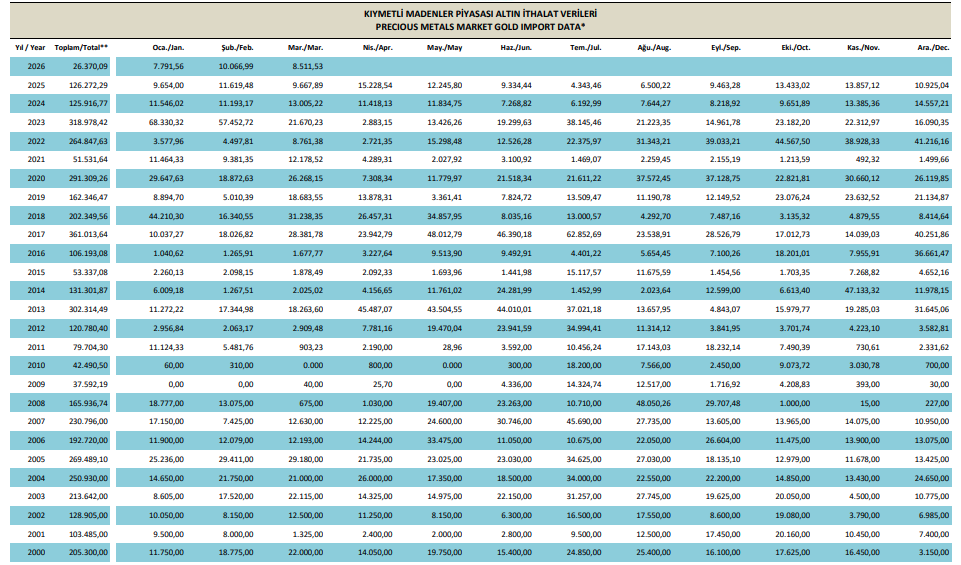Select the 2026 year row label
Screen dimensions: 961x565
point(35,66)
